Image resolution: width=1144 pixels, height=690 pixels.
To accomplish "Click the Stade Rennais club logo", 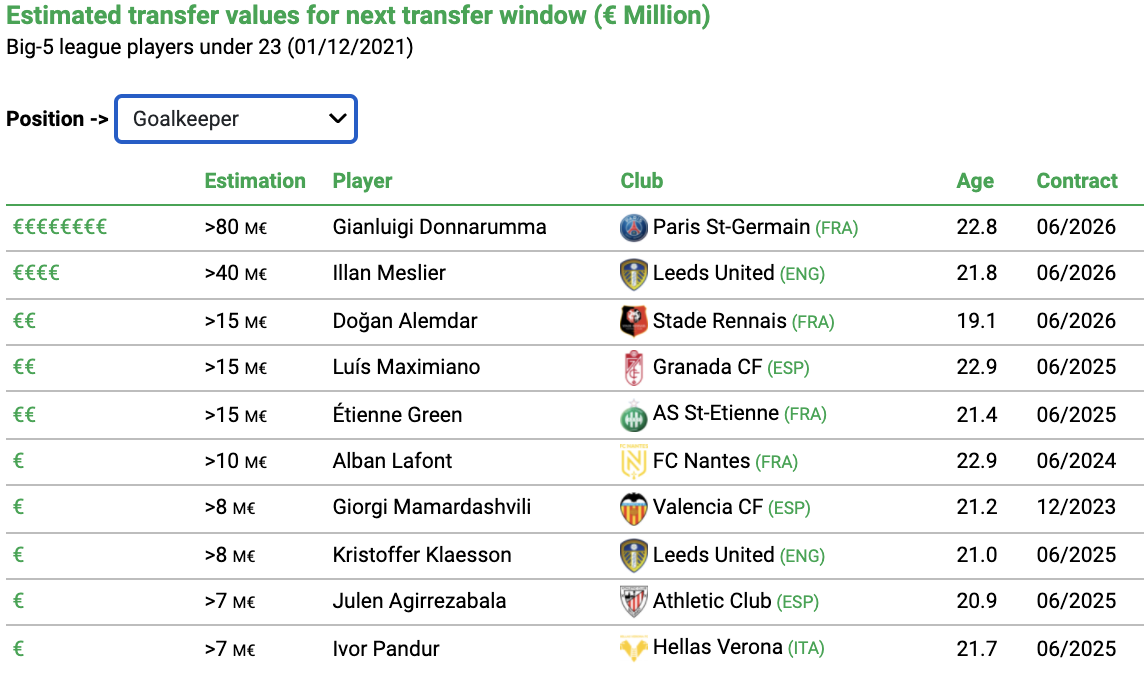I will coord(633,321).
